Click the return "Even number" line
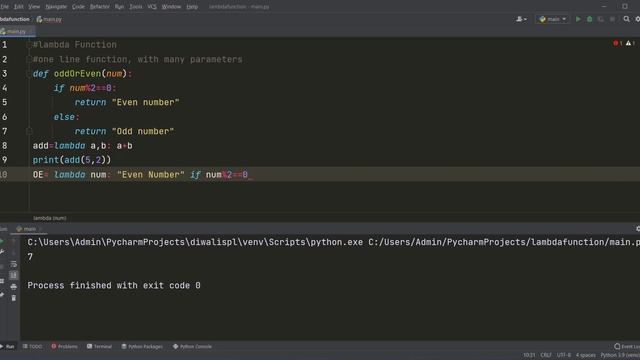This screenshot has width=640, height=360. click(x=127, y=102)
